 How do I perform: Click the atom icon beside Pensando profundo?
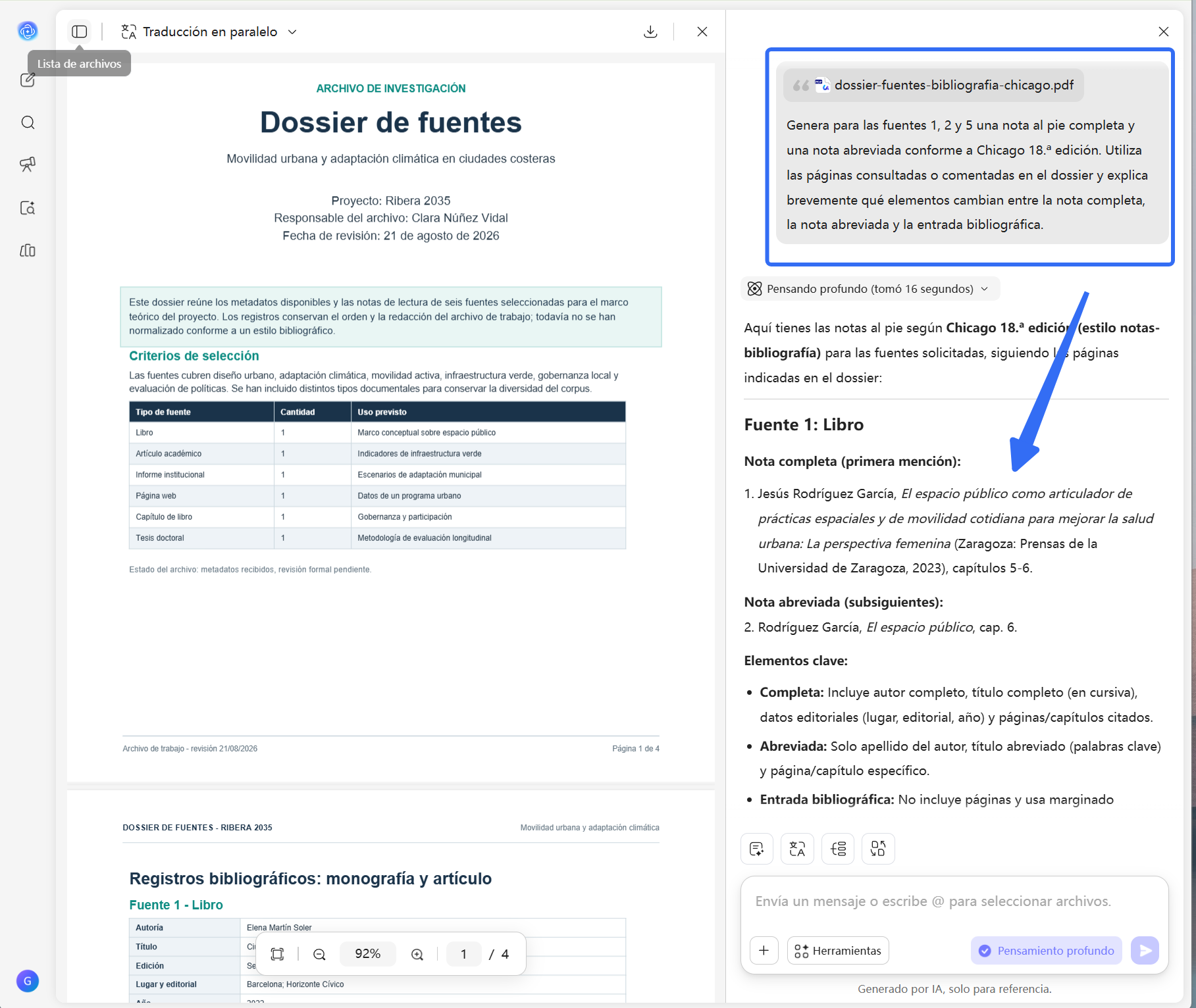tap(755, 289)
